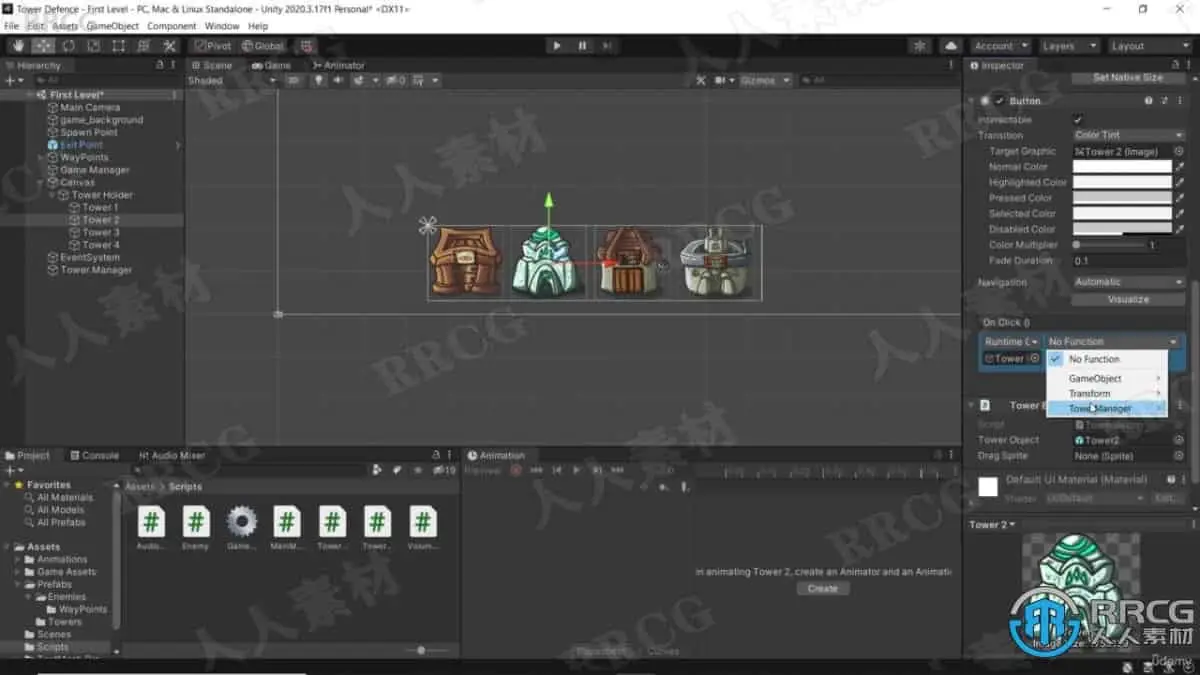Screen dimensions: 1200x675
Task: Click the Pressed Color swatch
Action: click(1122, 198)
